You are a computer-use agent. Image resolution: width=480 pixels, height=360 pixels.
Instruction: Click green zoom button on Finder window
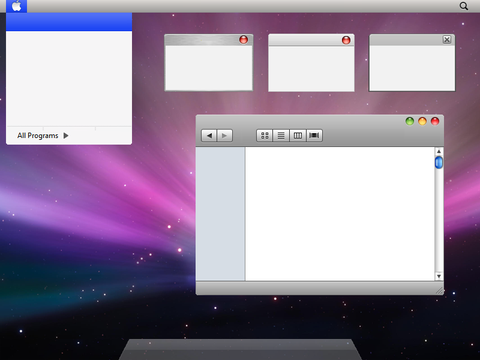click(410, 121)
